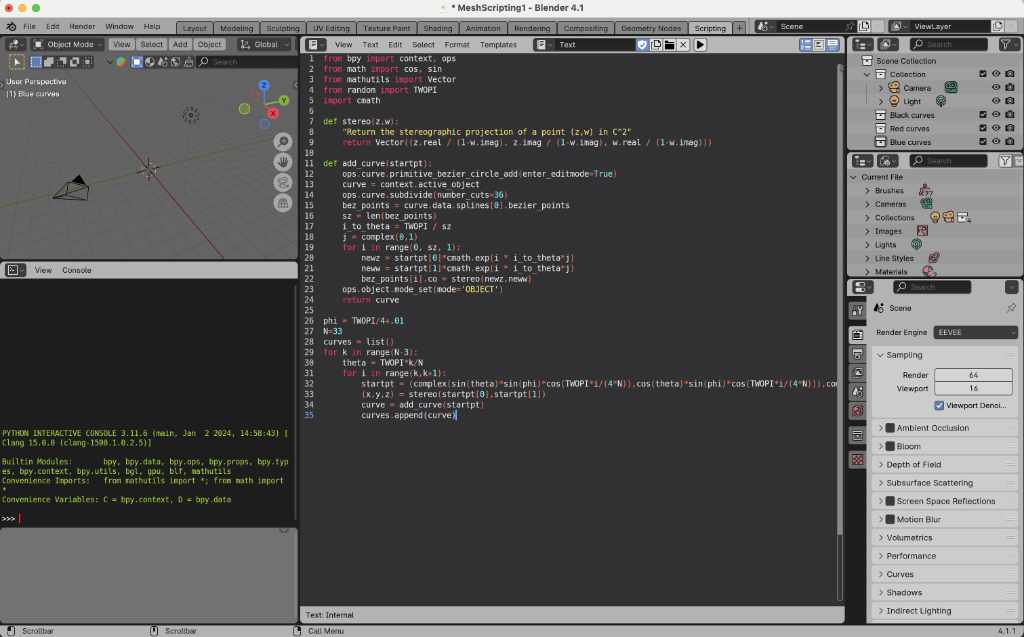Switch to the Shading workspace tab
The width and height of the screenshot is (1024, 637).
(438, 28)
